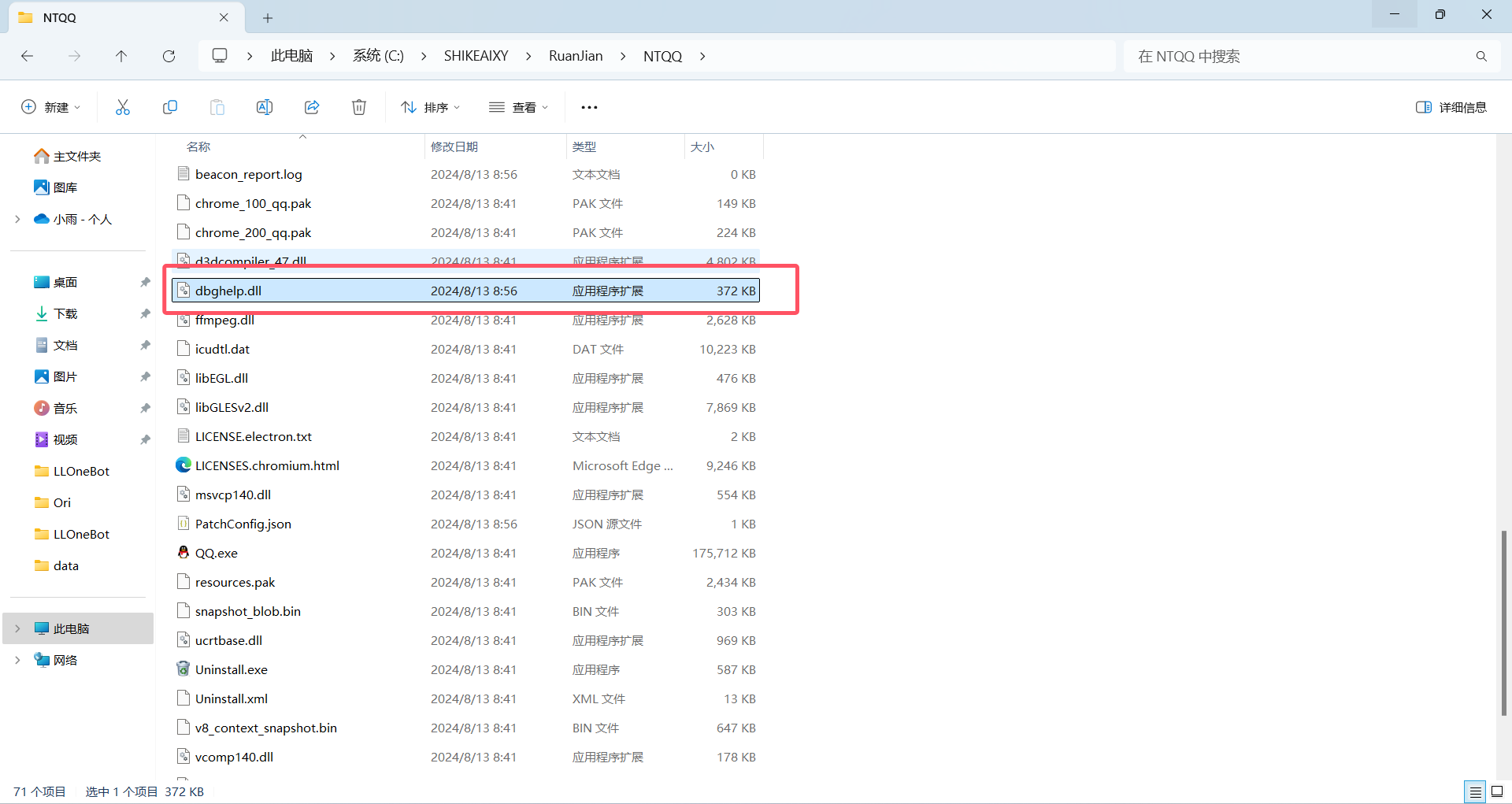Navigate back with the back arrow
The image size is (1512, 804).
[27, 56]
